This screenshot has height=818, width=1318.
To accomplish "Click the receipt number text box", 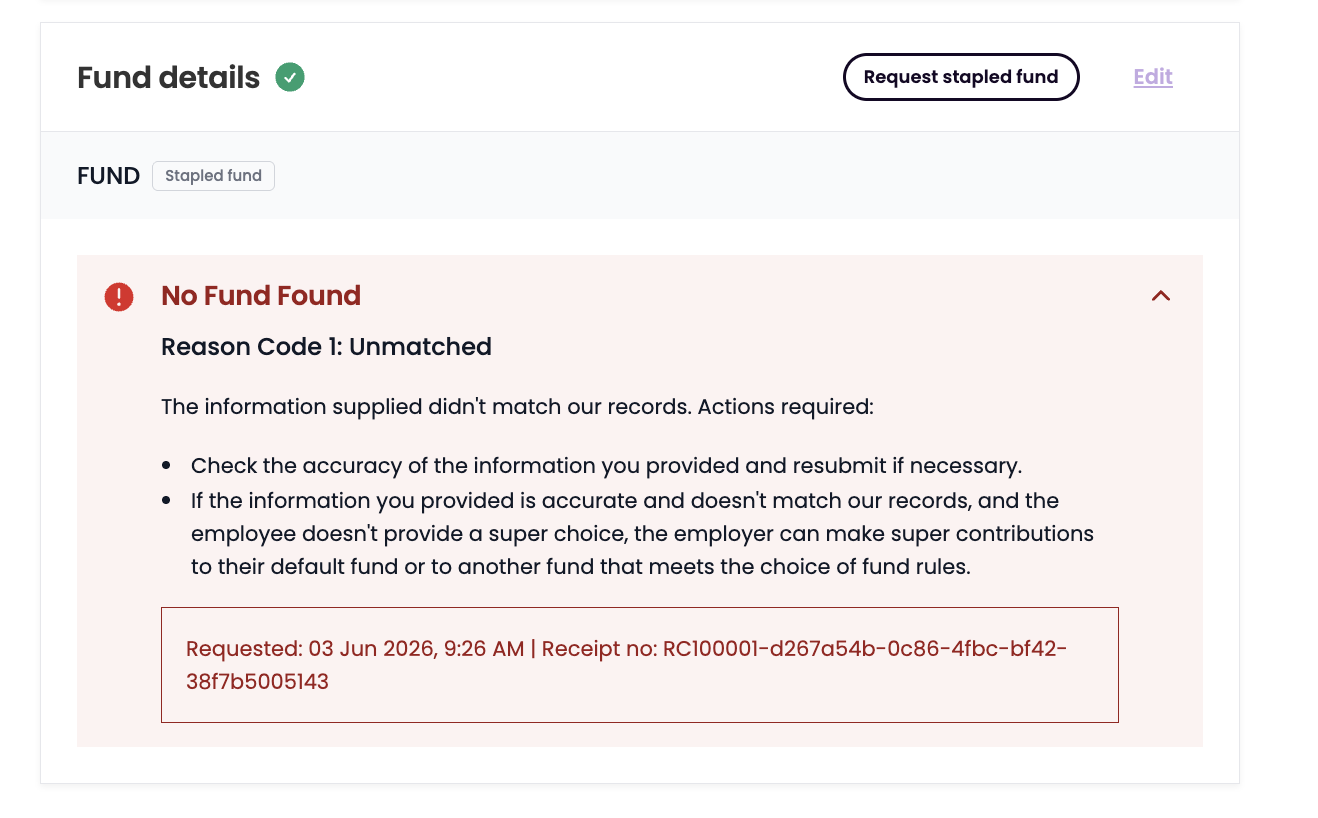I will click(640, 665).
